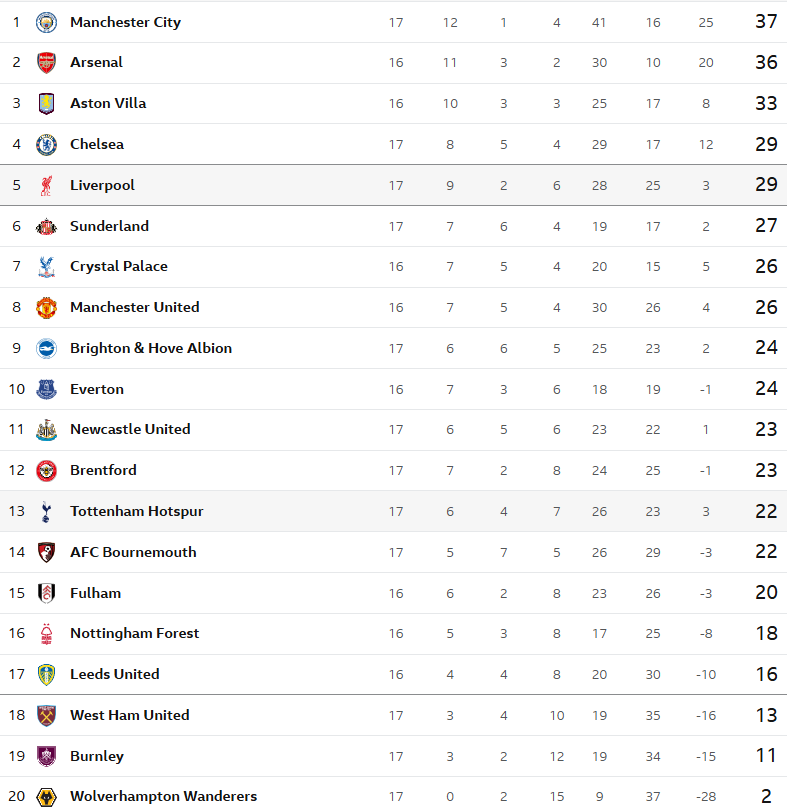Select the Aston Villa badge icon
The height and width of the screenshot is (812, 787).
click(46, 104)
